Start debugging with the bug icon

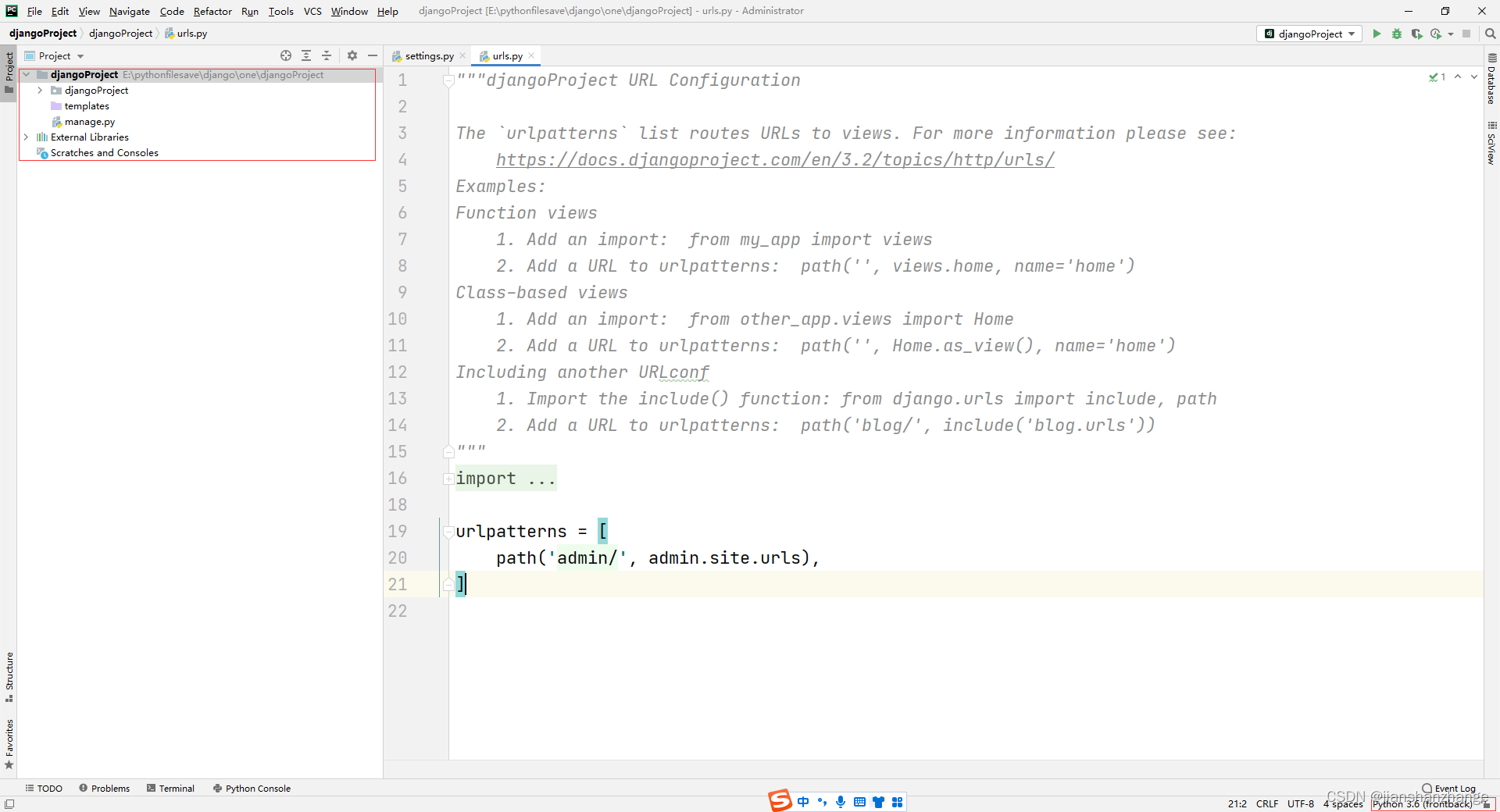(x=1397, y=34)
